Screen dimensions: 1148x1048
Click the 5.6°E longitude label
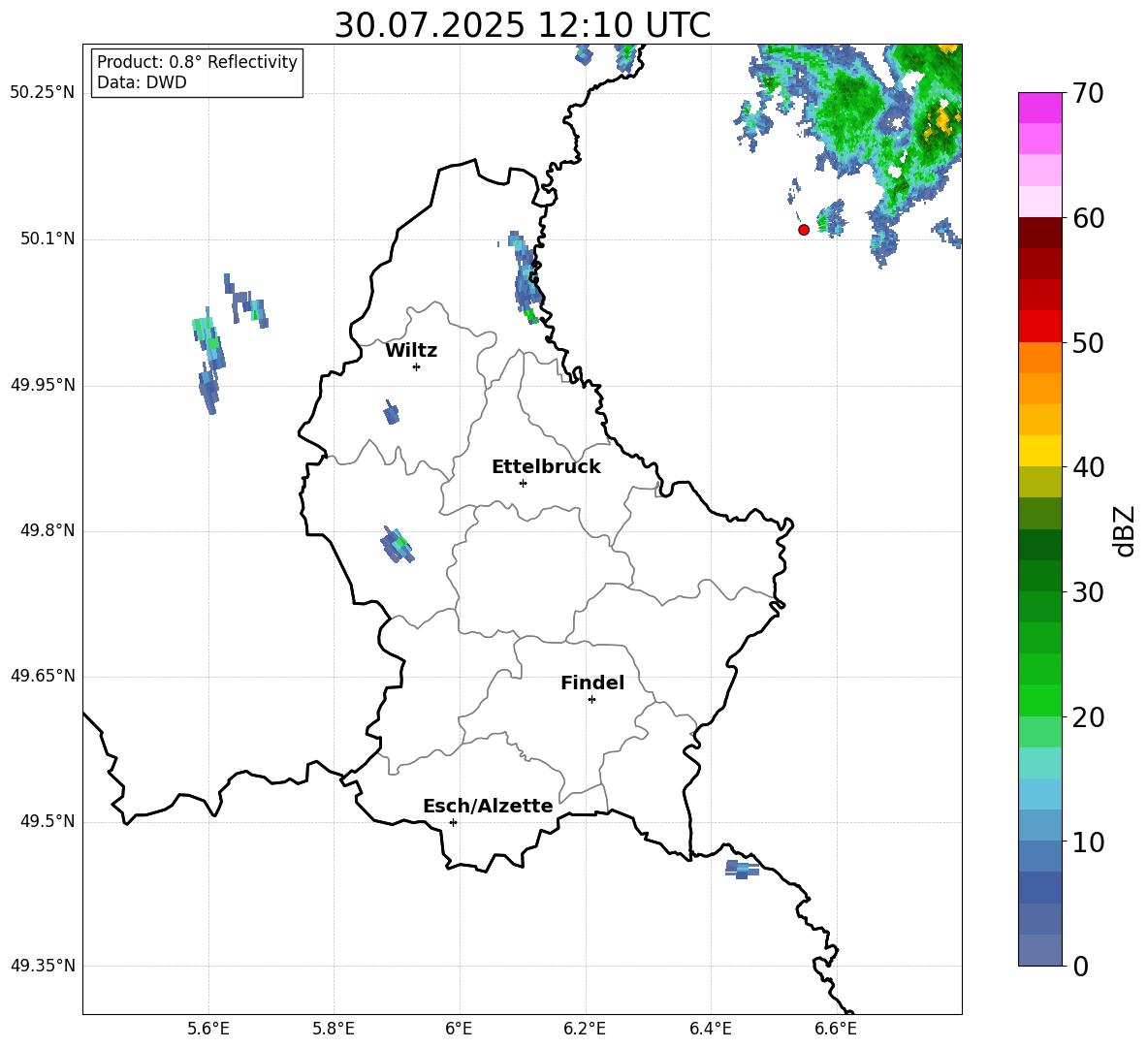point(208,1029)
